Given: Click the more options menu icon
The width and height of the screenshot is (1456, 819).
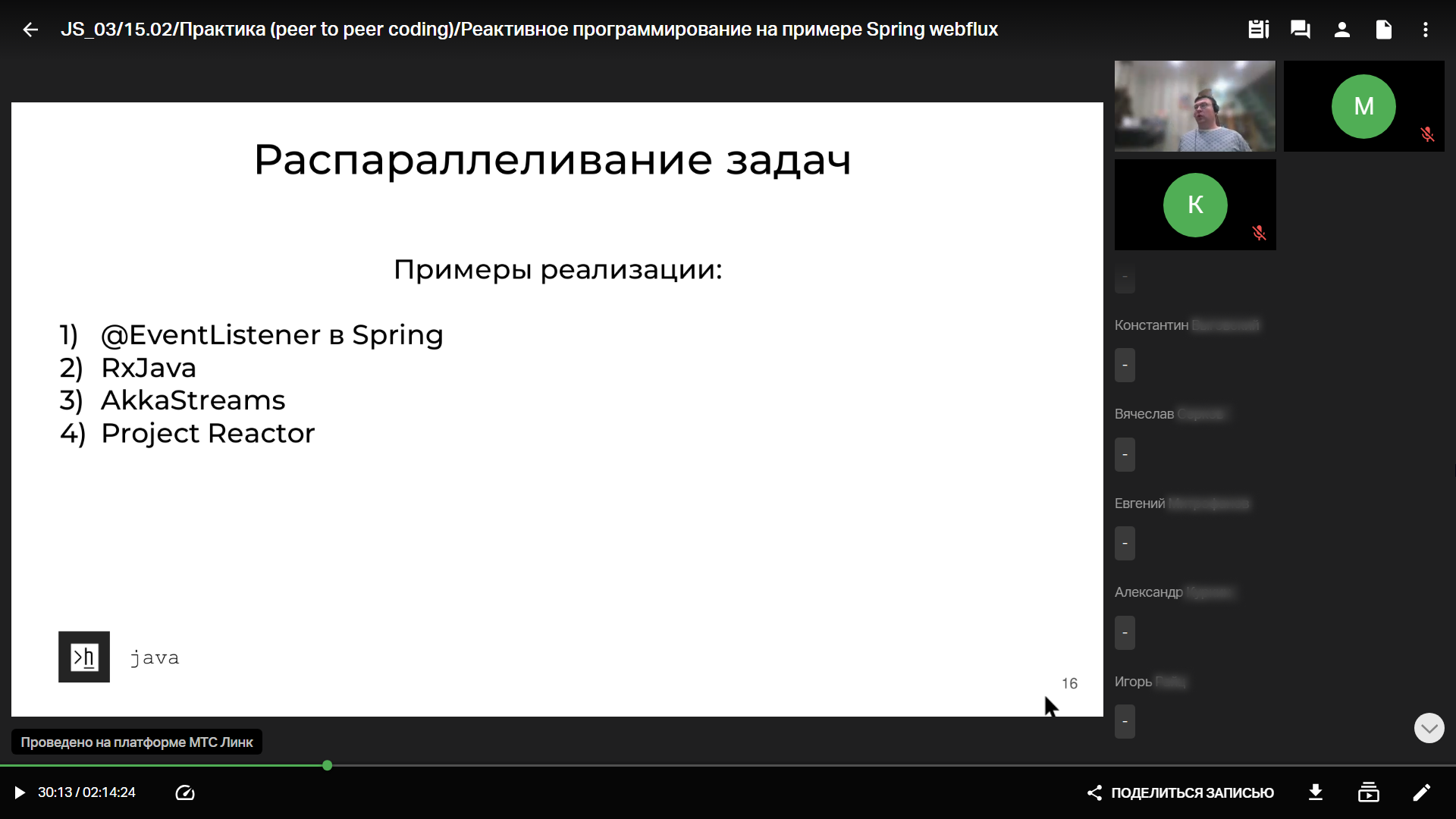Looking at the screenshot, I should click(1426, 29).
